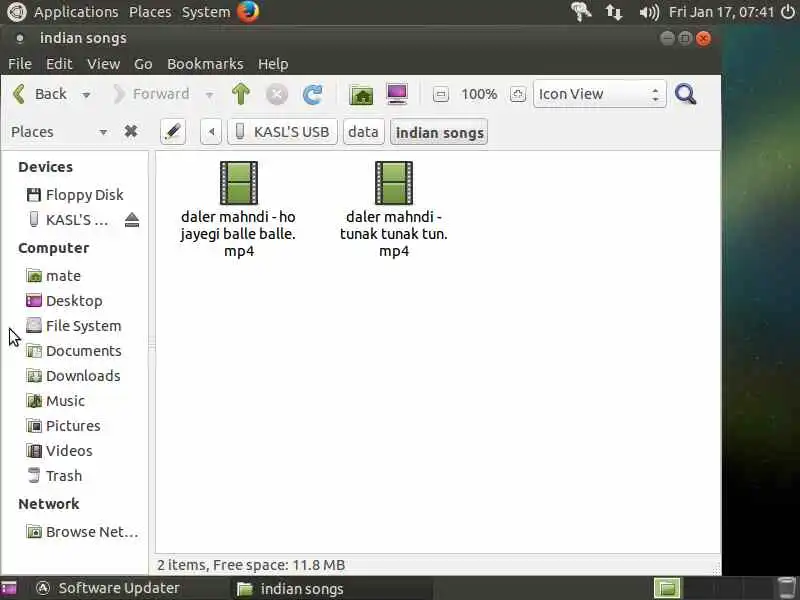
Task: Click the indian songs path button
Action: [439, 132]
